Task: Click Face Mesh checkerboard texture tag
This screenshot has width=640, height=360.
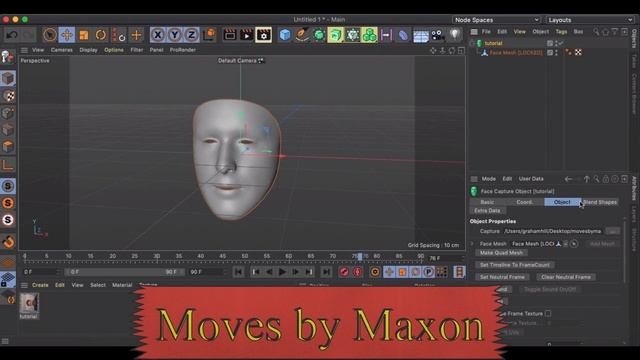Action: click(x=578, y=52)
